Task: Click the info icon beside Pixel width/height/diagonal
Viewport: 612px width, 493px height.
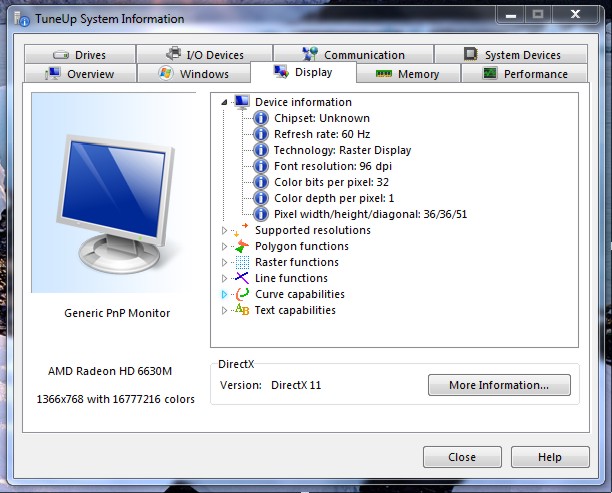Action: click(261, 214)
